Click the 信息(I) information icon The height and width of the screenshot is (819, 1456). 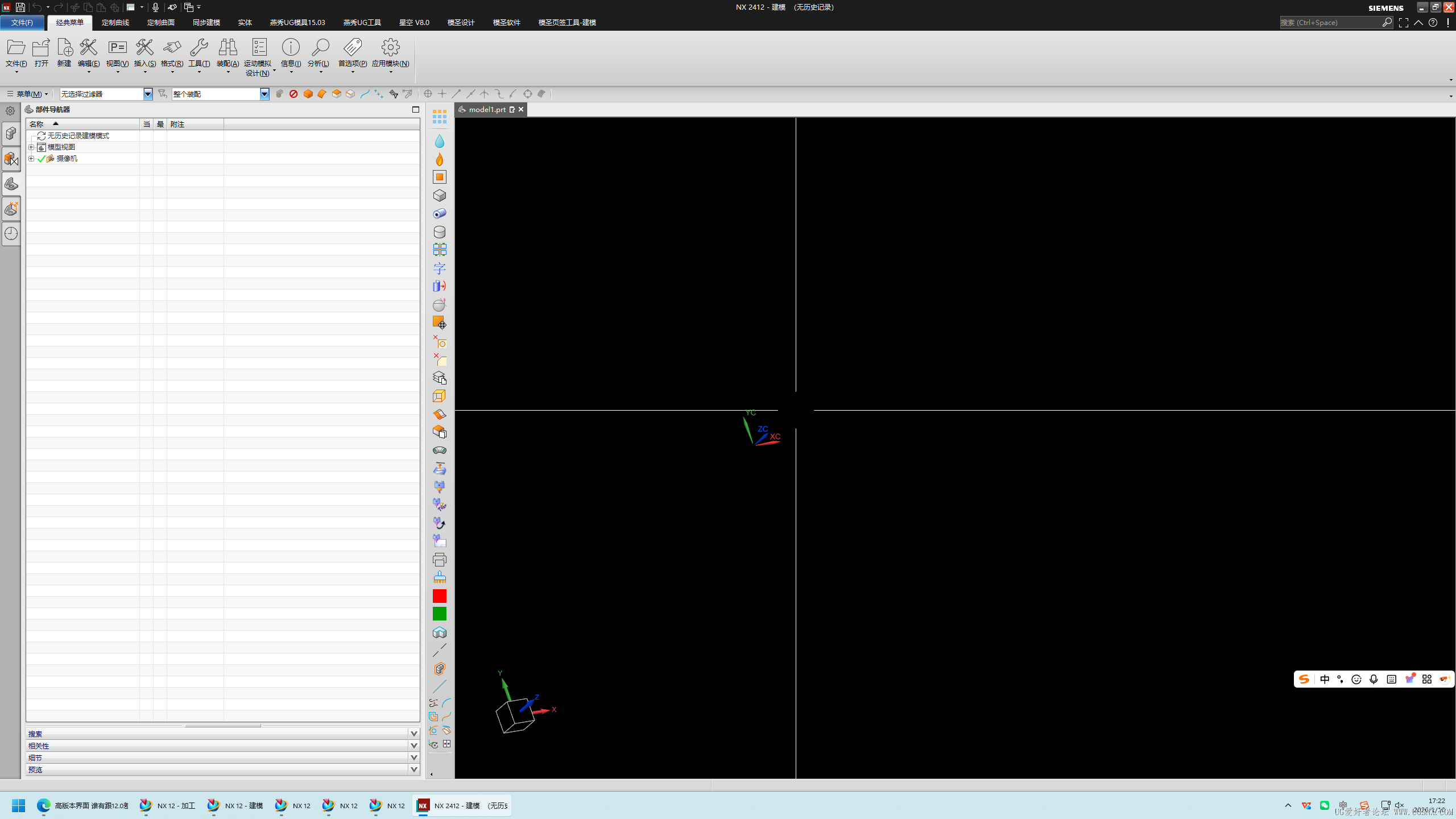click(291, 48)
